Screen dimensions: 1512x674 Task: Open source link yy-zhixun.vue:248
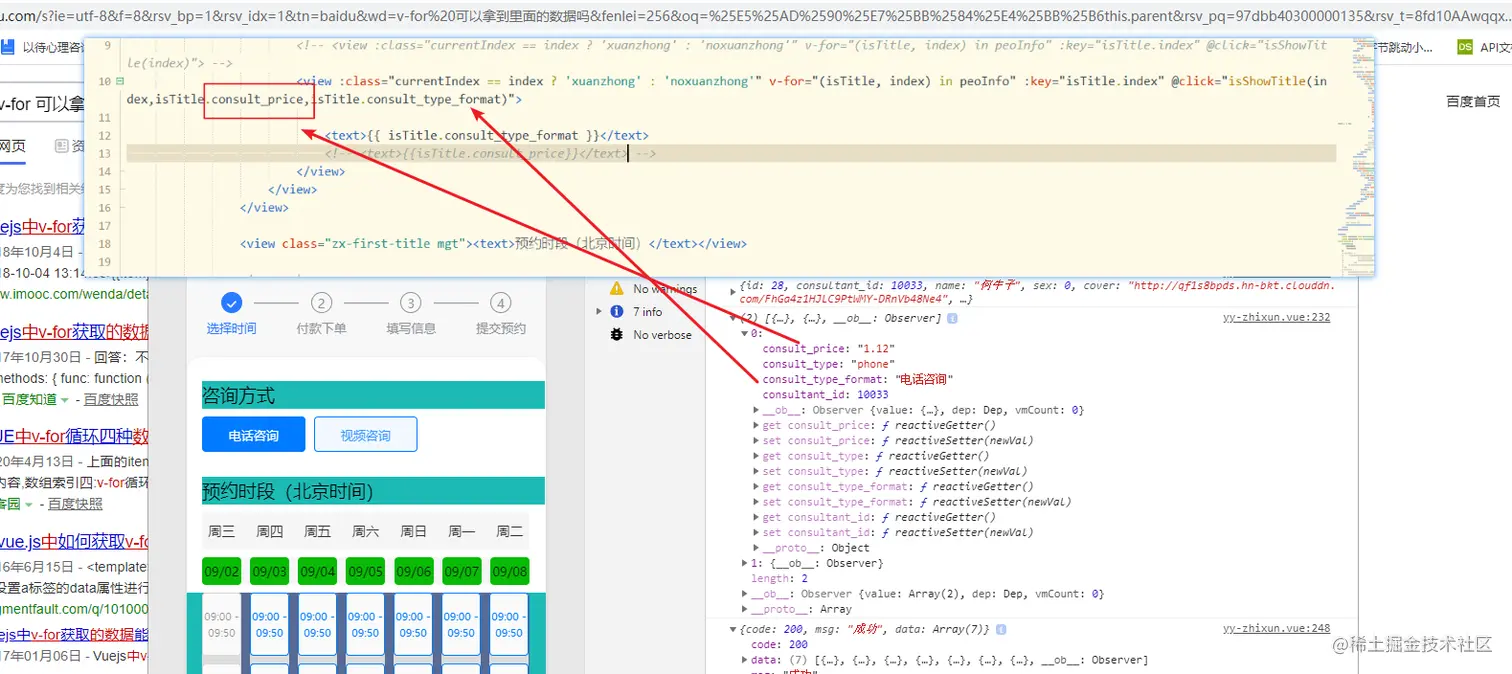[x=1276, y=629]
